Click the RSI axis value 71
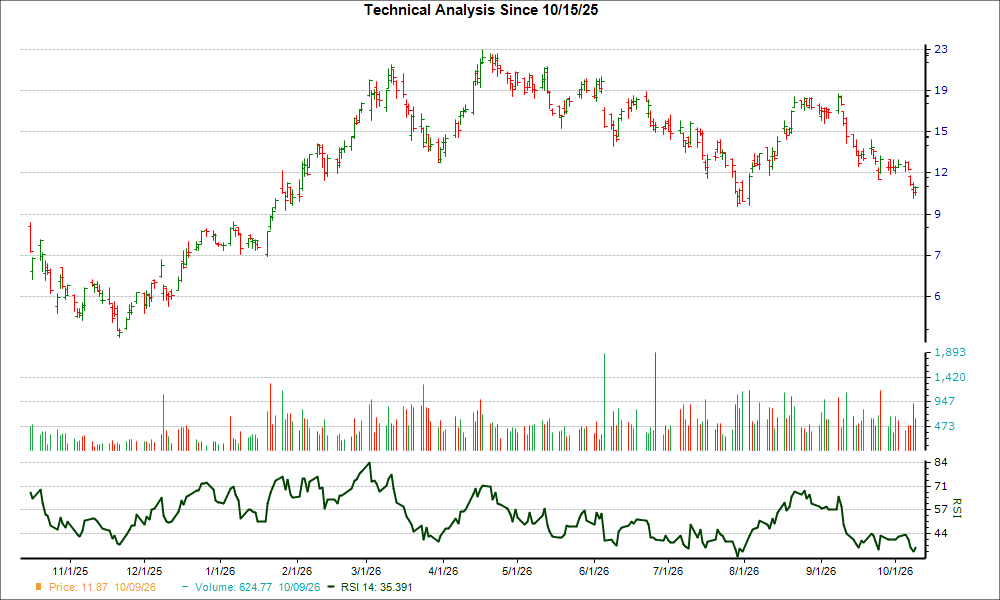The image size is (1000, 600). (941, 487)
